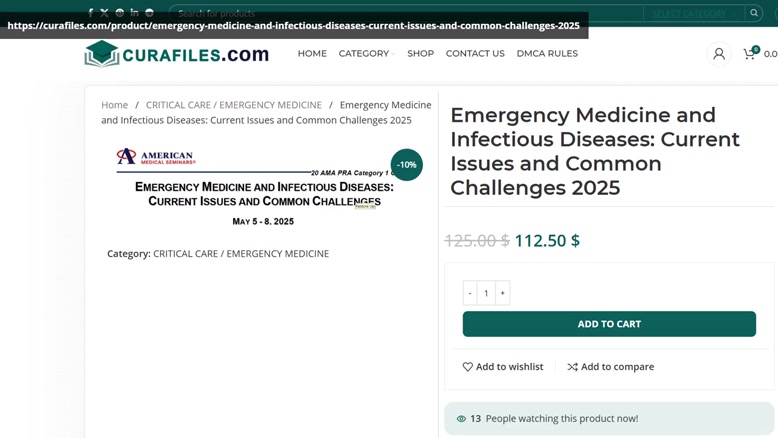Add product to compare
Viewport: 778px width, 438px height.
pos(611,367)
